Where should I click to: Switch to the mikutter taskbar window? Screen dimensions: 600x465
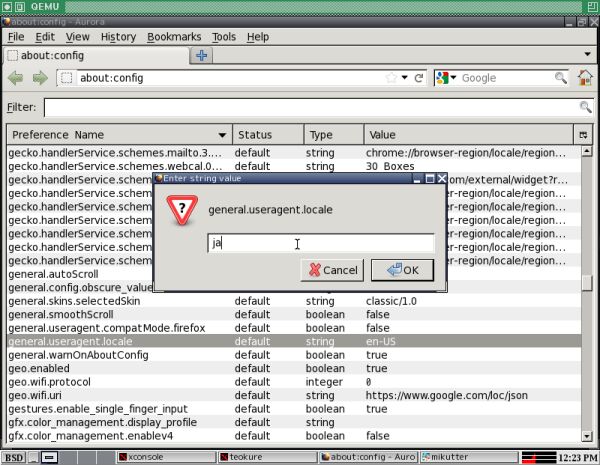[x=469, y=457]
